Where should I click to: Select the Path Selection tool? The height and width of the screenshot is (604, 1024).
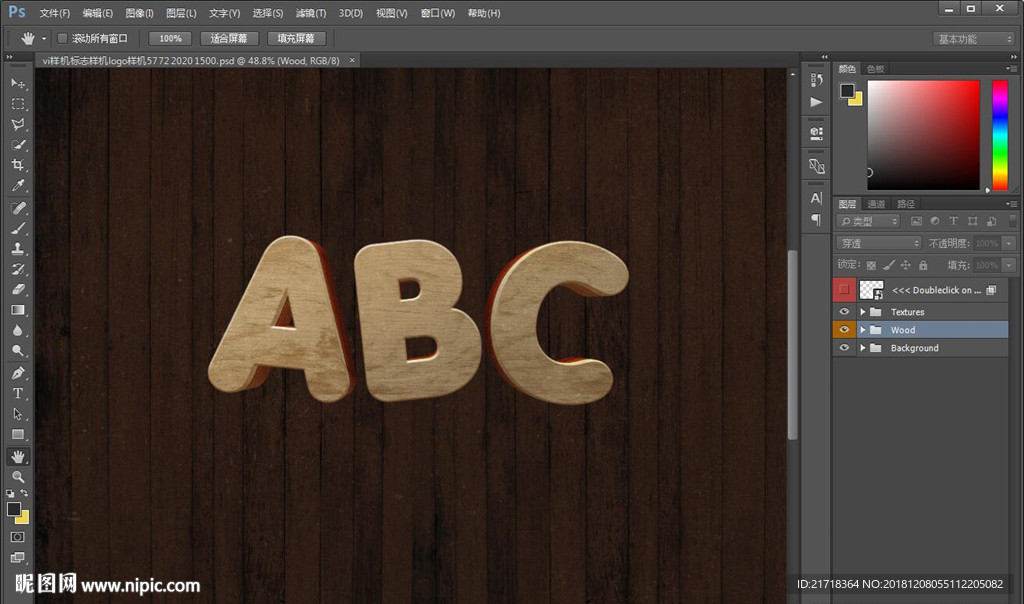click(18, 413)
